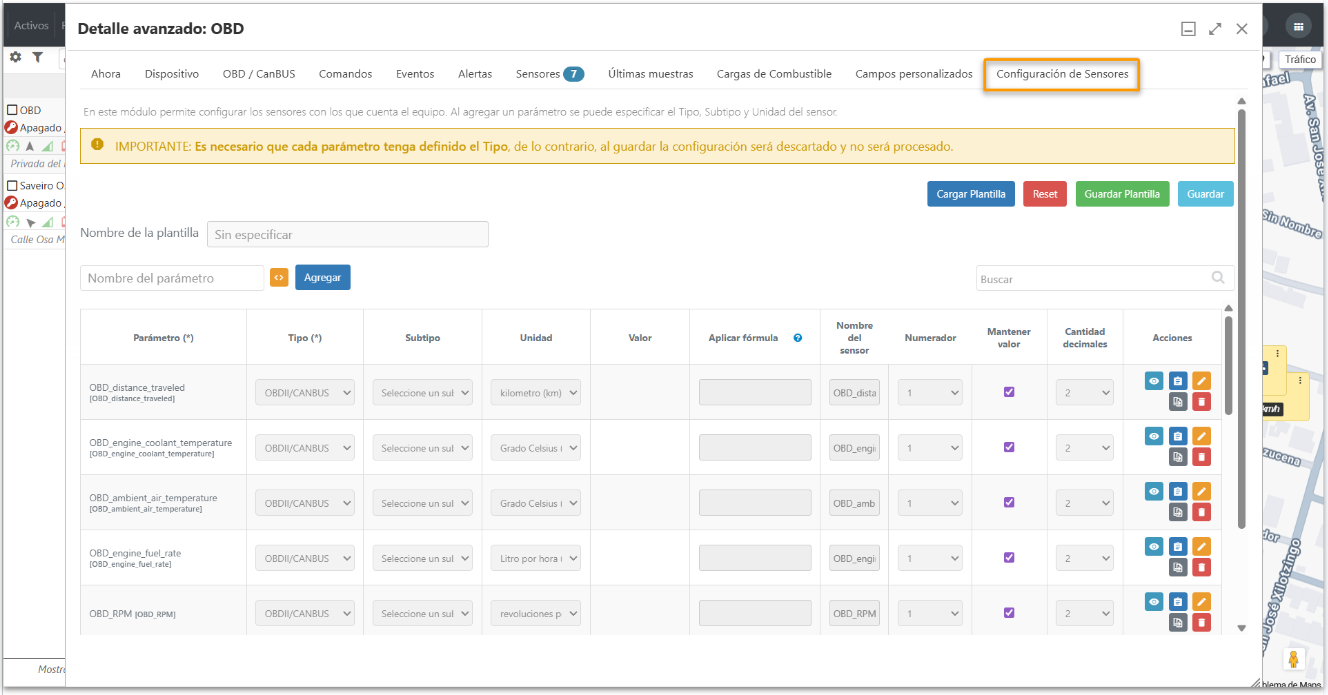Click the Nombre de la plantilla field
The height and width of the screenshot is (695, 1328).
pyautogui.click(x=348, y=234)
